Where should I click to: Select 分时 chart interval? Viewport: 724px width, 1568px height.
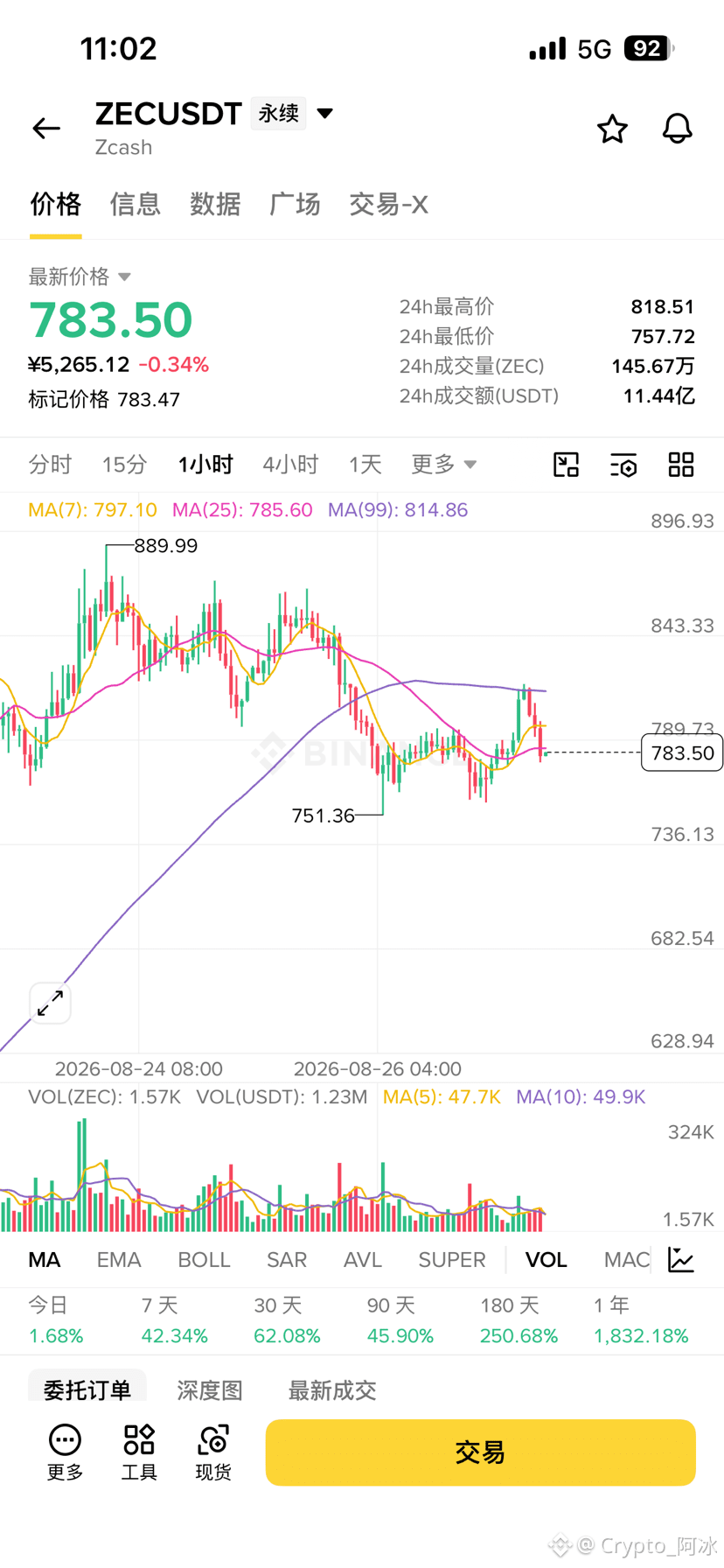pyautogui.click(x=50, y=465)
